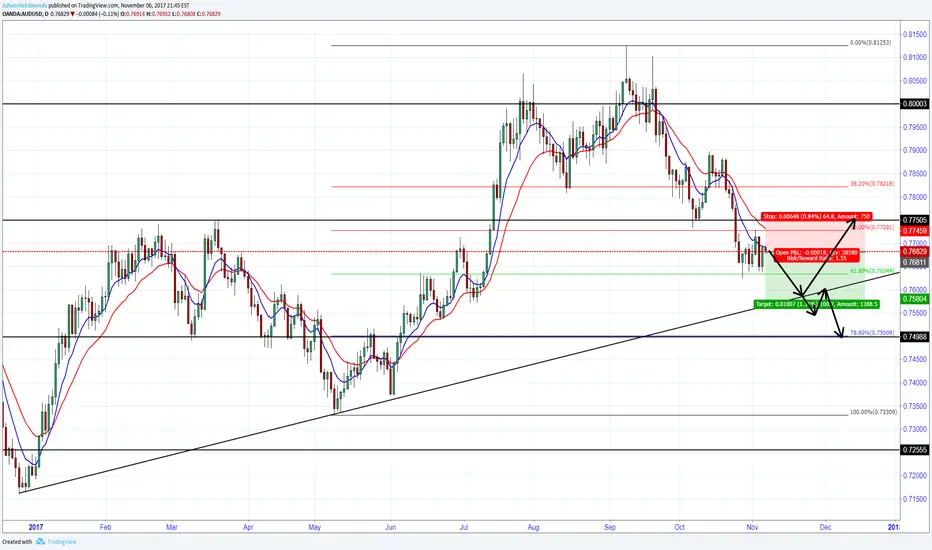Click the Feb label on time axis
The width and height of the screenshot is (932, 550).
pos(106,527)
